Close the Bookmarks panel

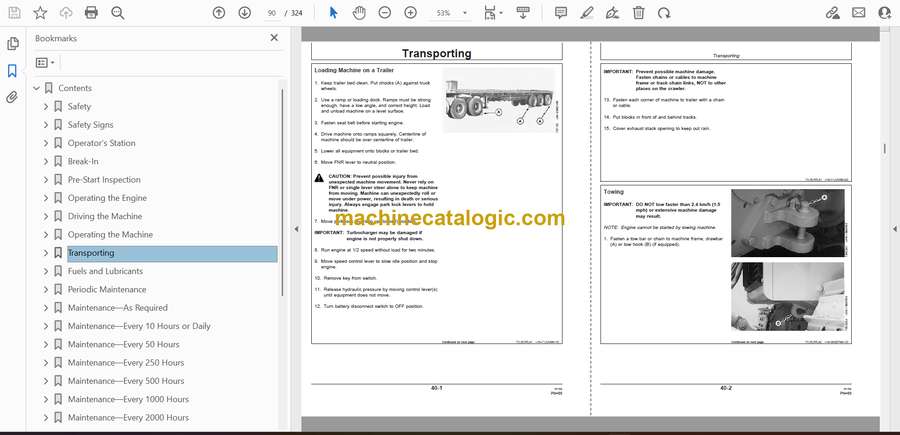[274, 38]
